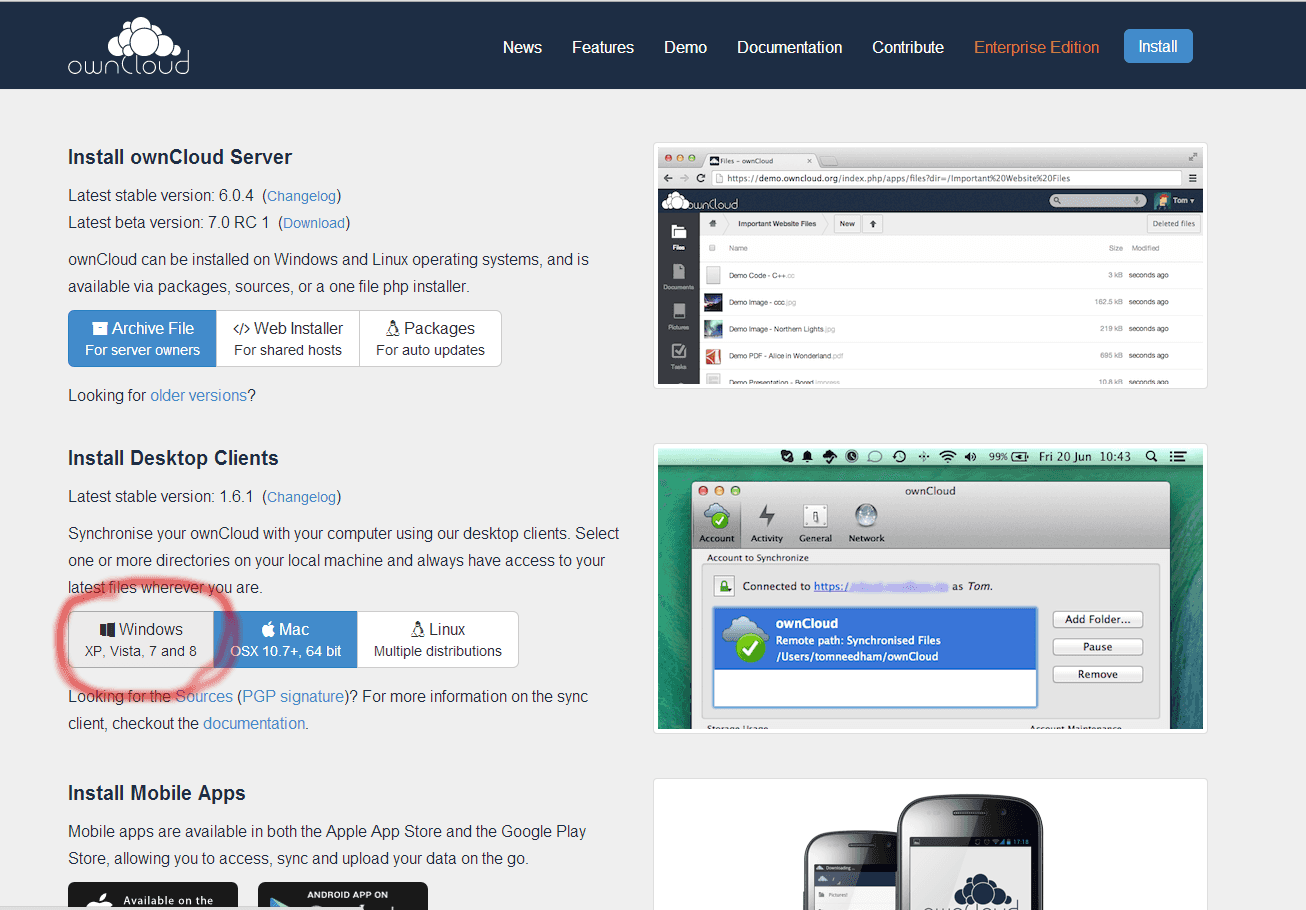
Task: Click the volume icon in Mac menu bar screenshot
Action: tap(970, 456)
